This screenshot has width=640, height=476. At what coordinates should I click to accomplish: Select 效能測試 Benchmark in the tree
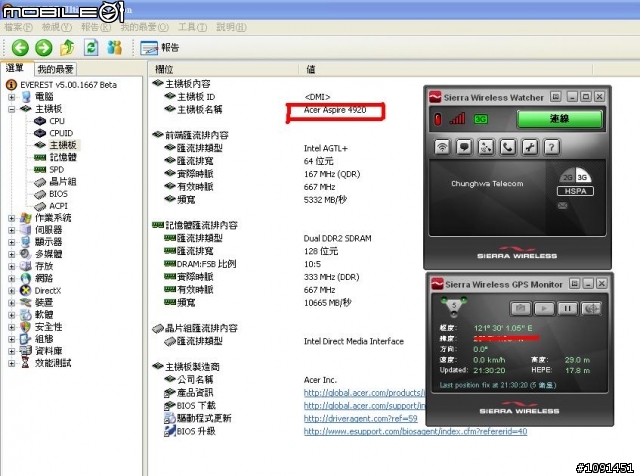click(53, 363)
